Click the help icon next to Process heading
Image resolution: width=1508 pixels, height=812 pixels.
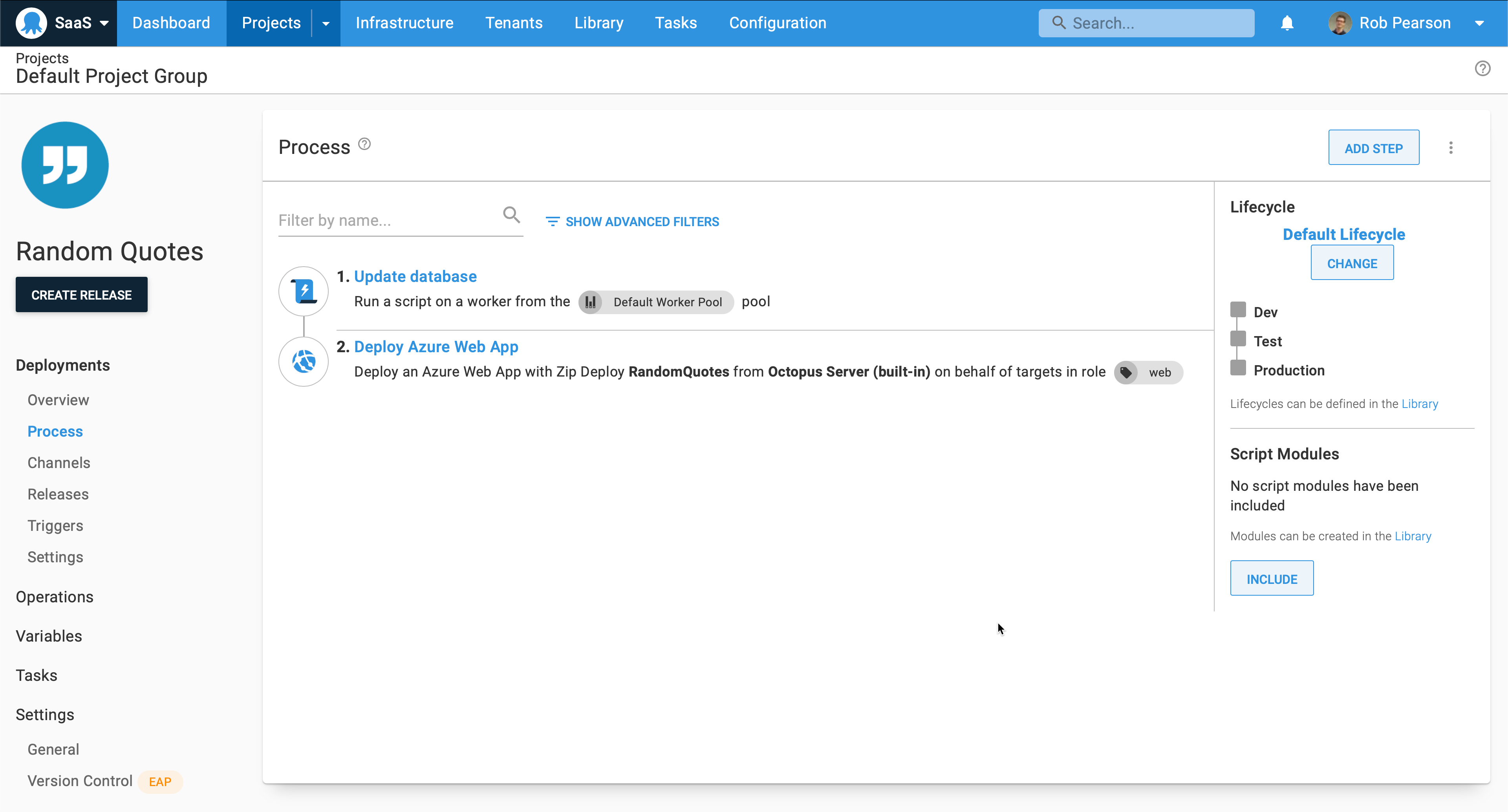pyautogui.click(x=364, y=144)
